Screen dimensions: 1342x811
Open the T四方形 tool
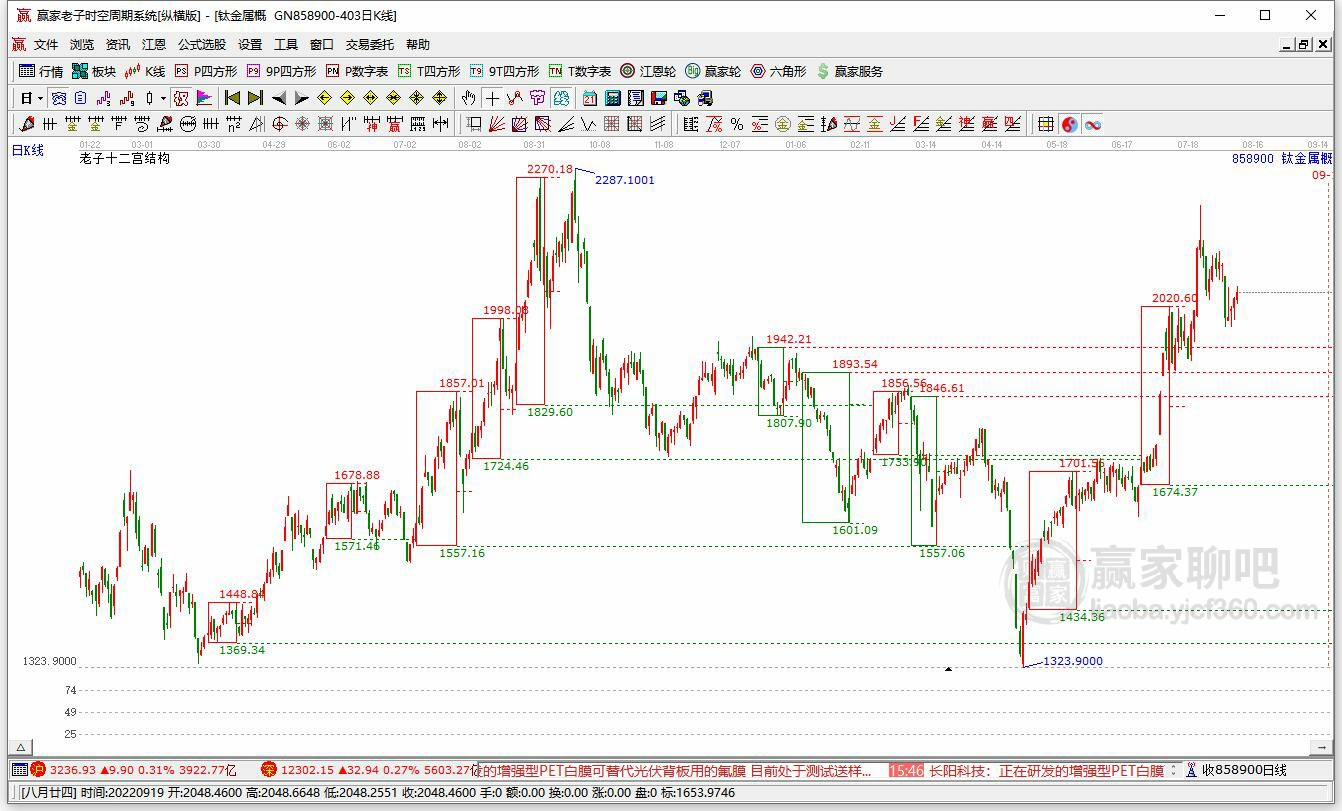429,71
